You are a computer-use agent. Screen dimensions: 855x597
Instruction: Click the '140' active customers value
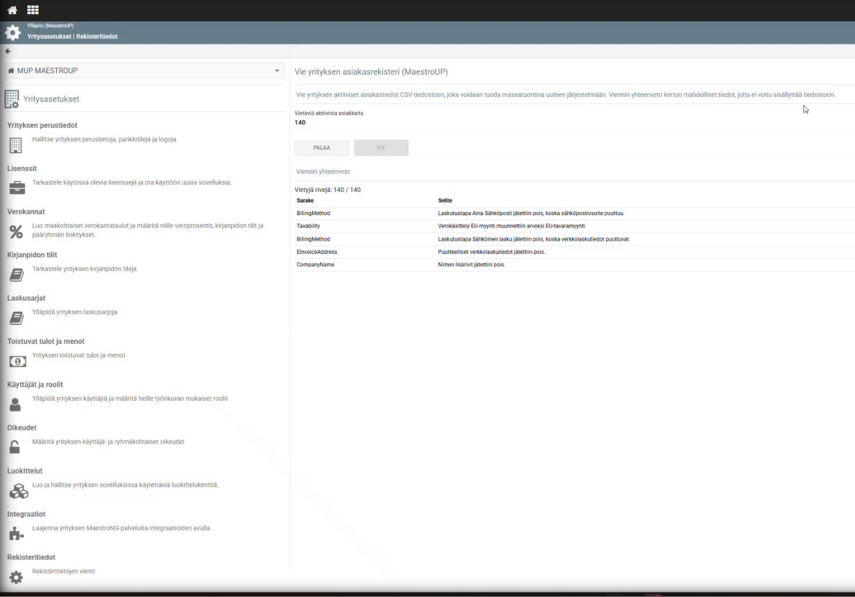pyautogui.click(x=300, y=123)
